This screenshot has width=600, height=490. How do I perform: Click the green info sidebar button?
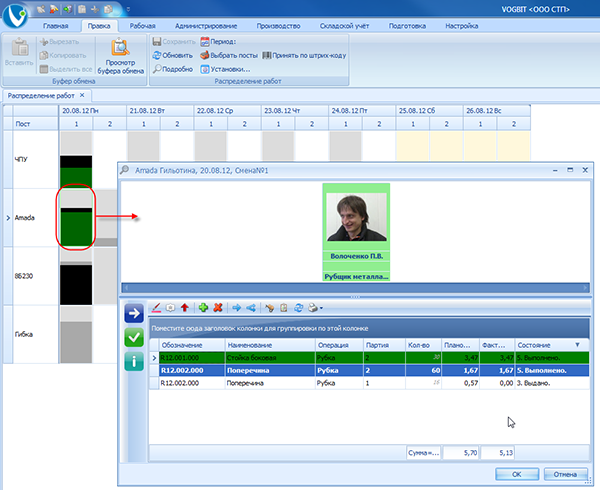click(133, 362)
